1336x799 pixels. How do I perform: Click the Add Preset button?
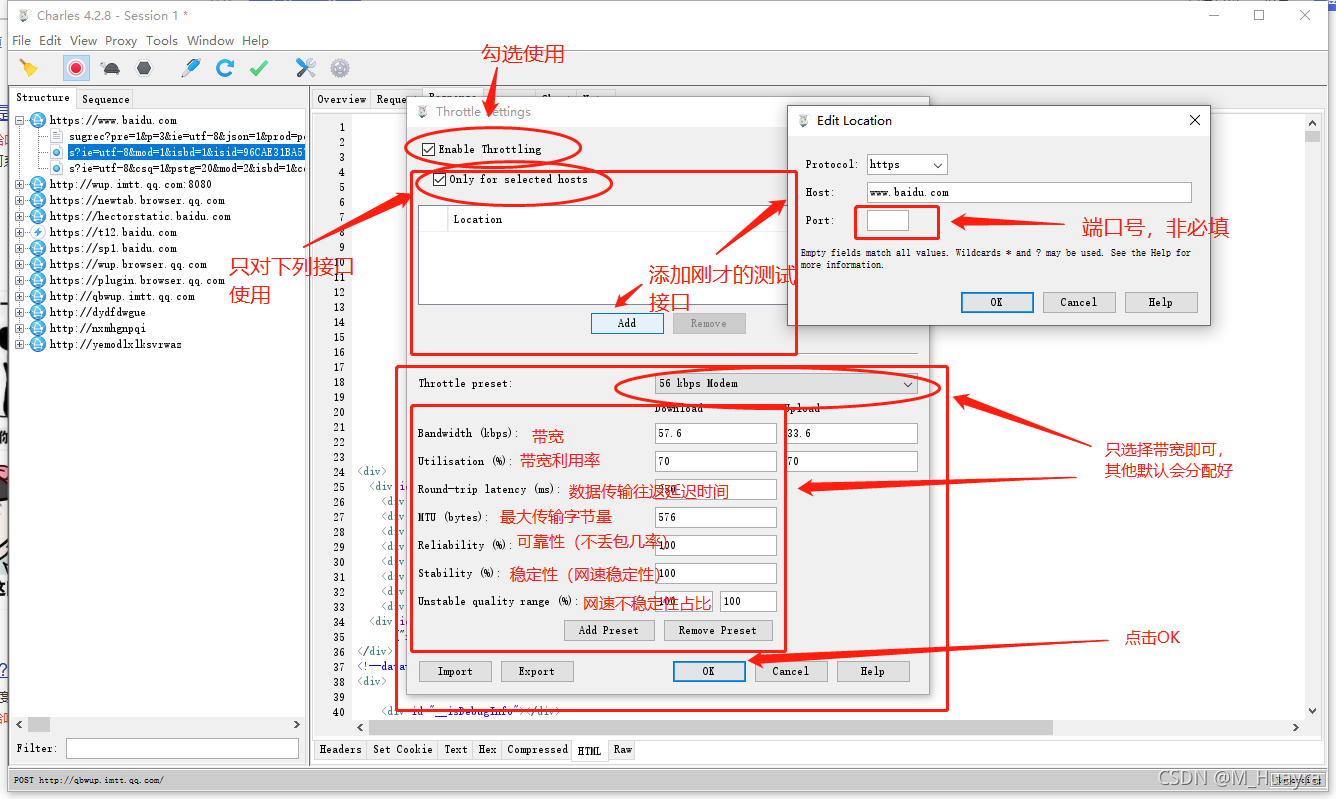pos(608,630)
